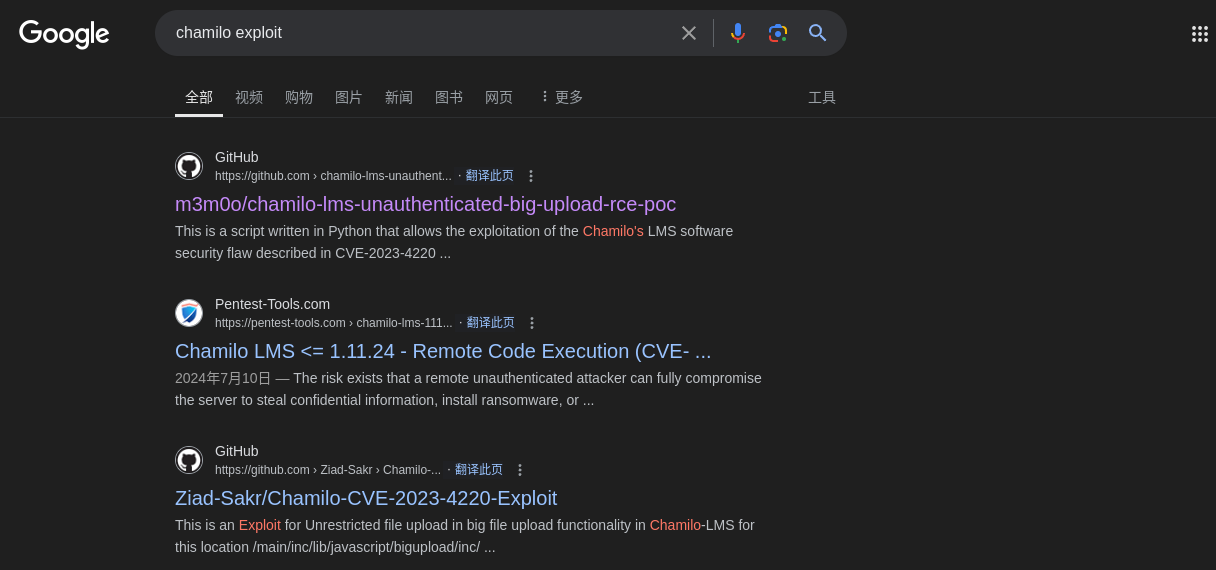This screenshot has height=570, width=1216.
Task: Go to the Google logo homepage
Action: click(x=64, y=34)
